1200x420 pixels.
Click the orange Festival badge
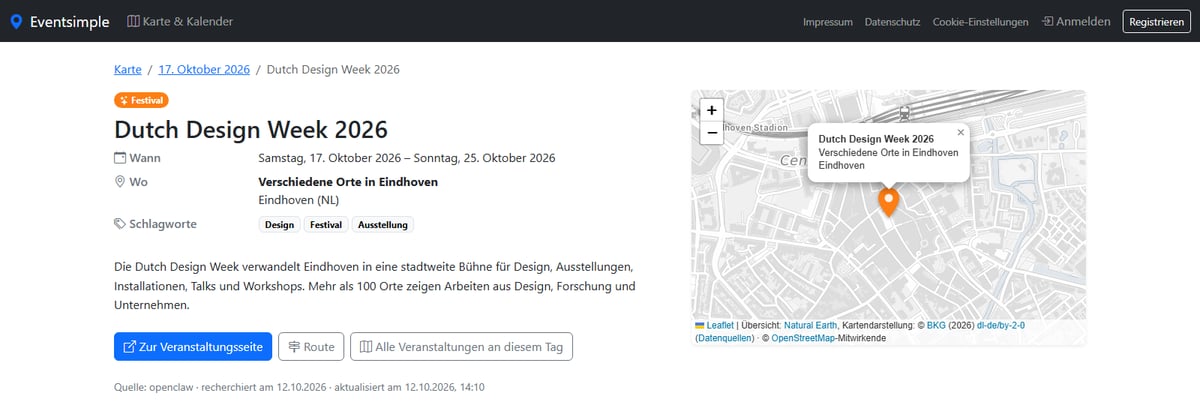[141, 100]
